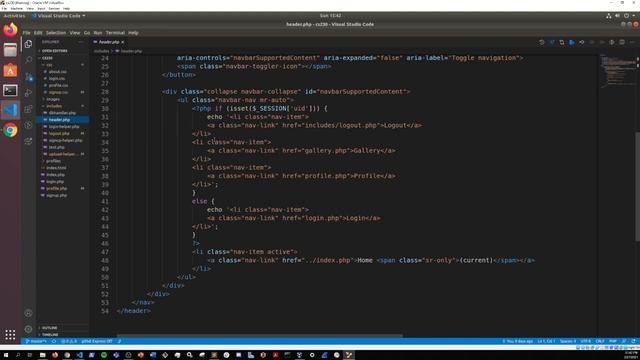Screen dimensions: 640x360
Task: Launch Google Chrome from the Ubuntu dock
Action: 10,130
